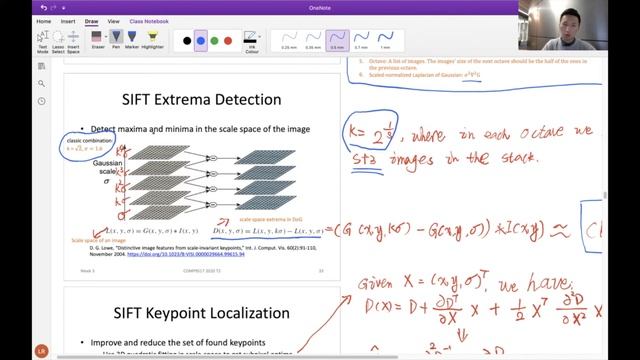Open the Home ribbon tab
The image size is (640, 360).
pyautogui.click(x=44, y=21)
